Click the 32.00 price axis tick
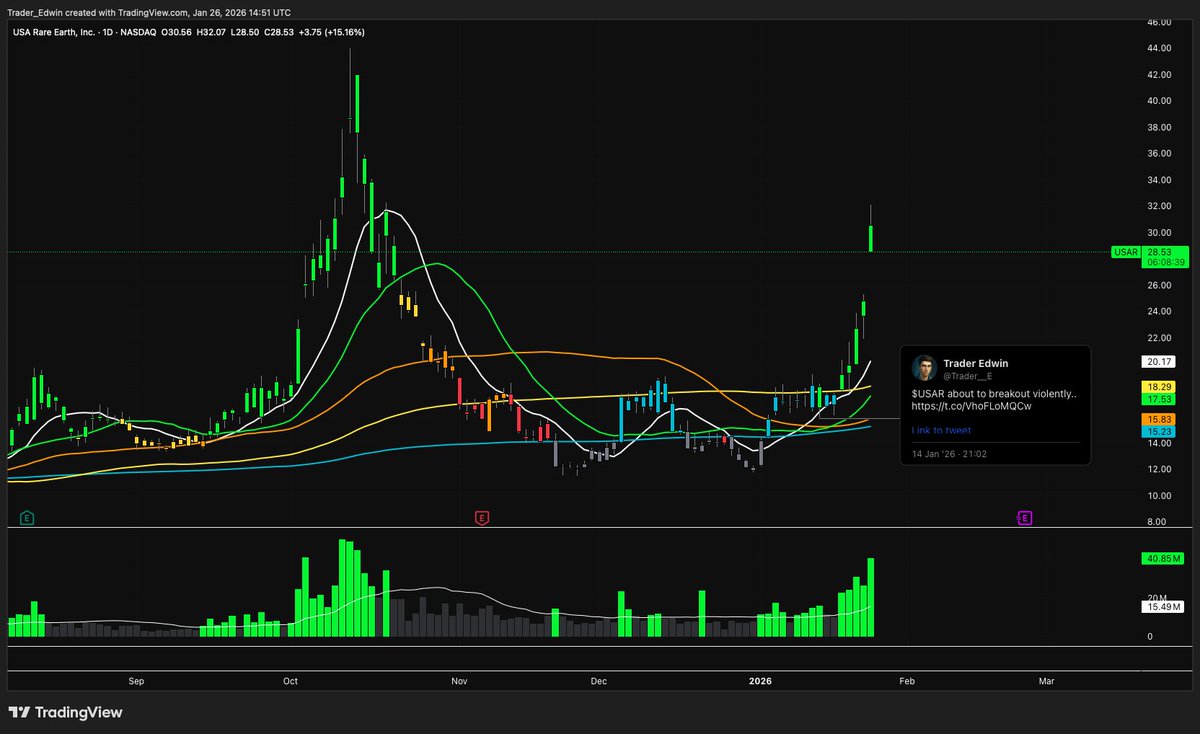The image size is (1200, 734). [1159, 206]
